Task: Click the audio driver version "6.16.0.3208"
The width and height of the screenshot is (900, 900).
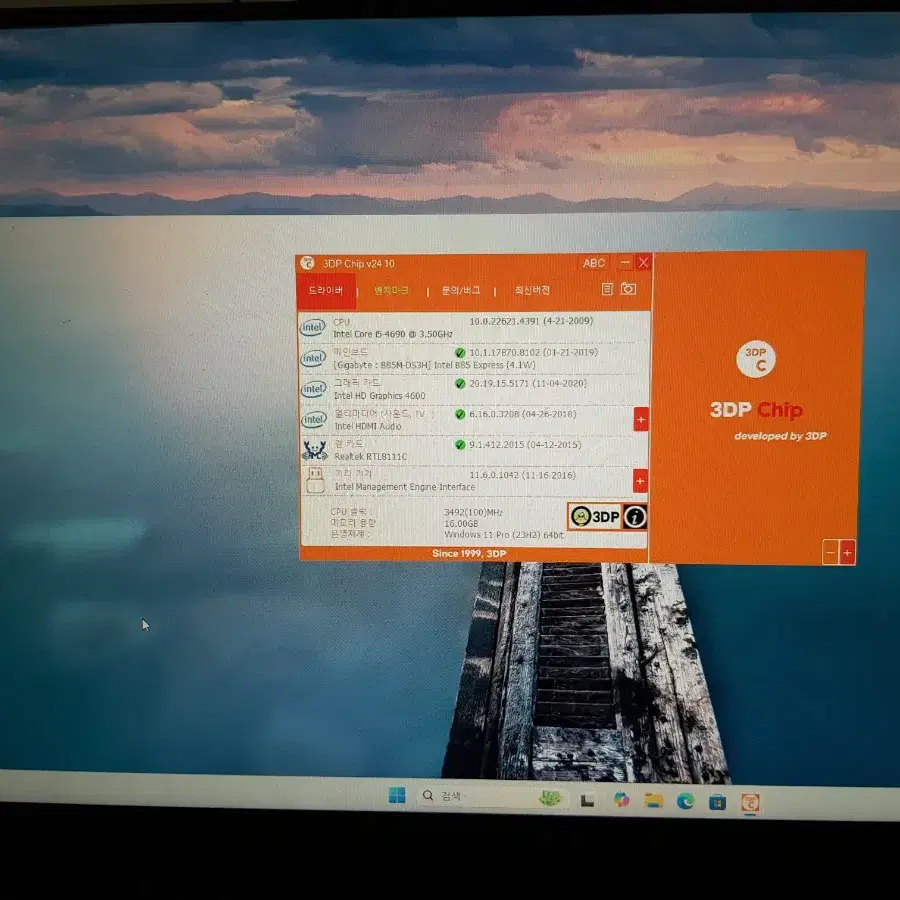Action: click(x=494, y=414)
